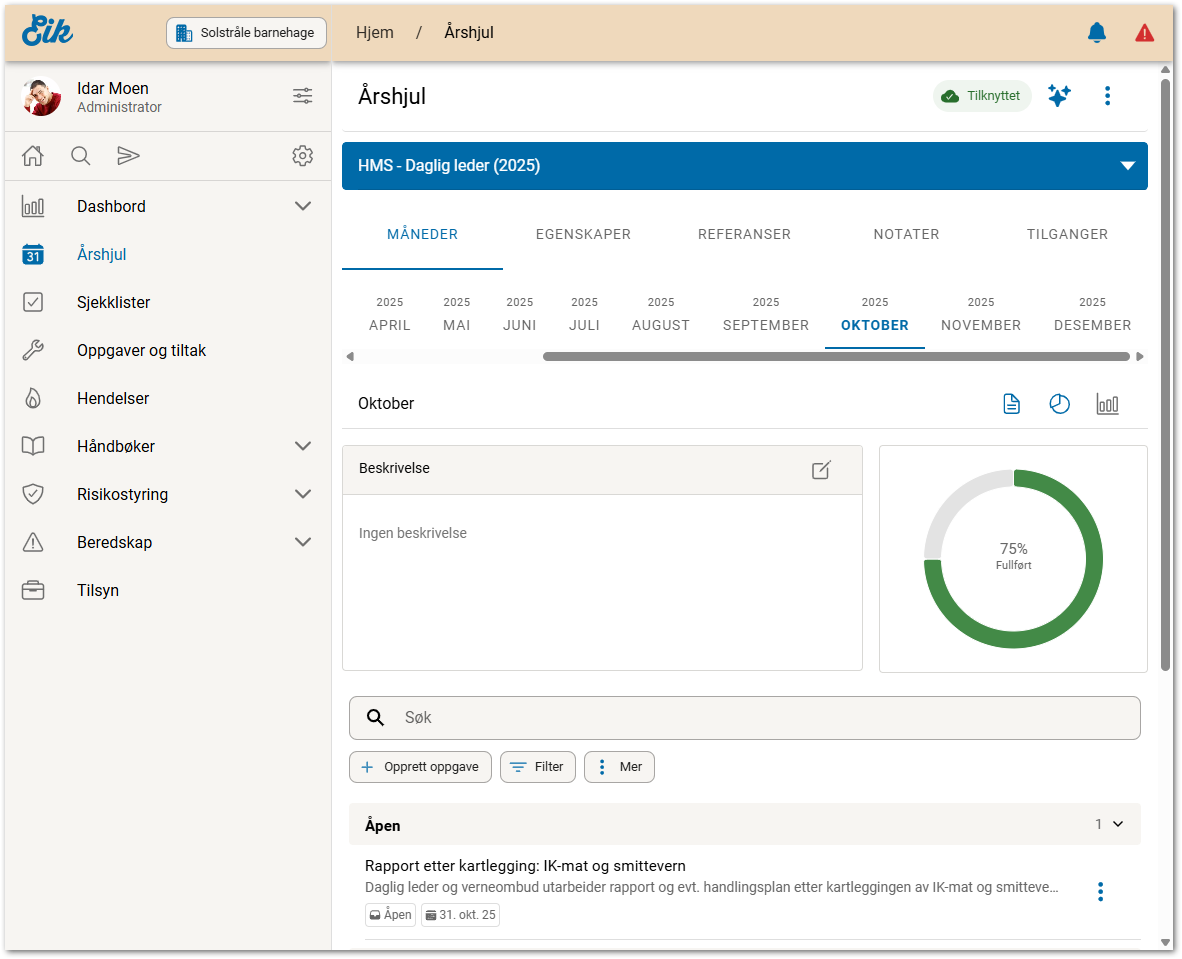Expand the Dashbord menu section
Image resolution: width=1182 pixels, height=959 pixels.
pos(303,206)
